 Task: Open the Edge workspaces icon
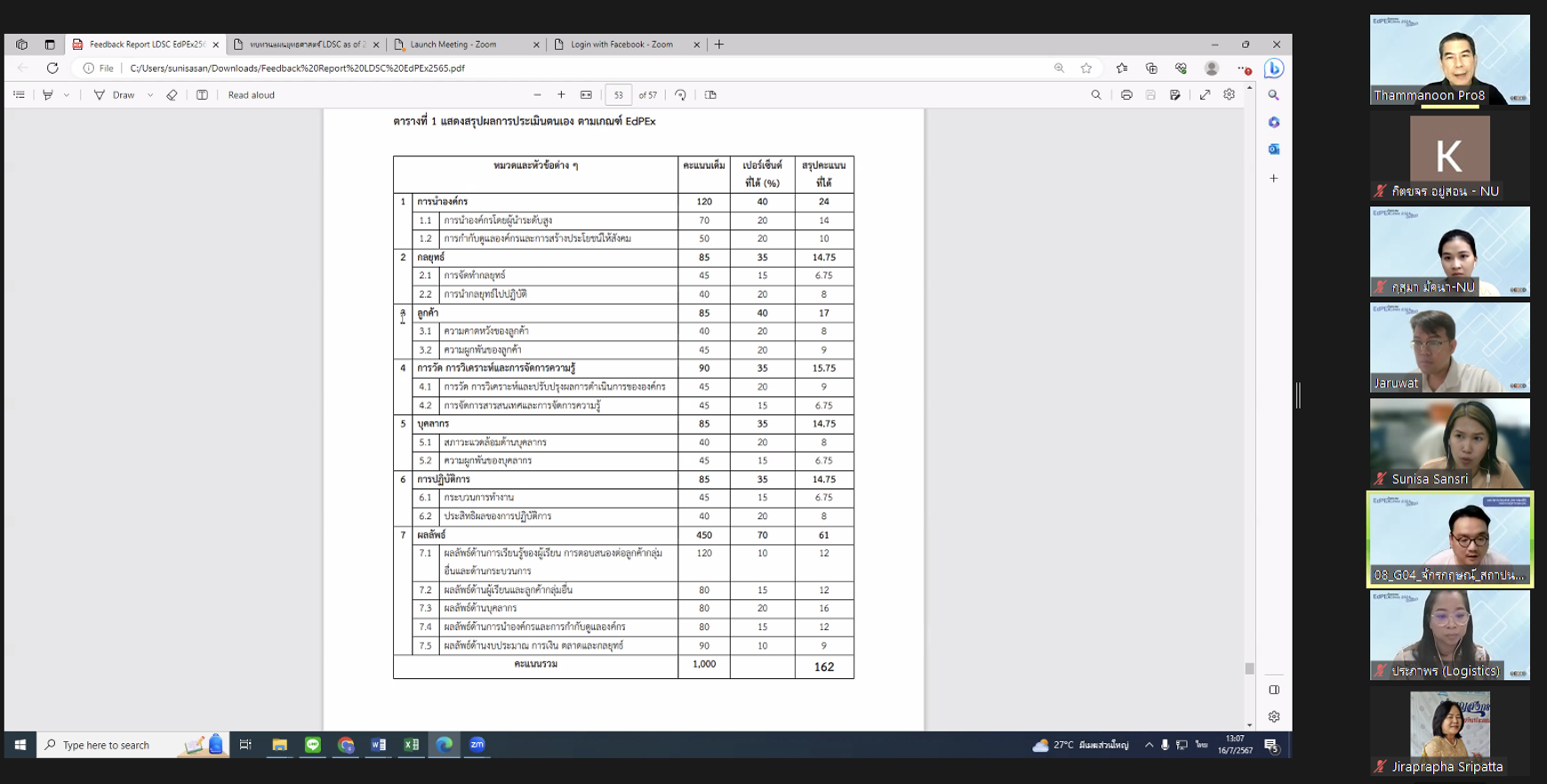21,44
